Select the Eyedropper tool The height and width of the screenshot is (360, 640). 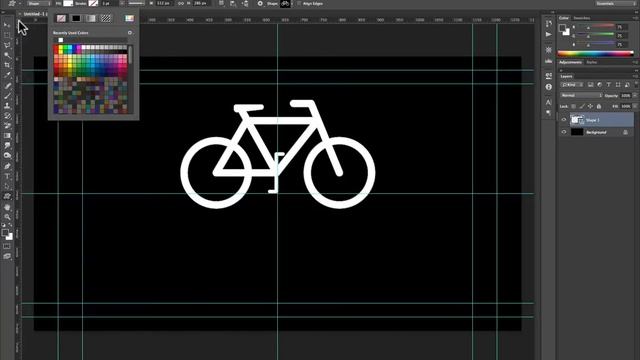point(7,75)
